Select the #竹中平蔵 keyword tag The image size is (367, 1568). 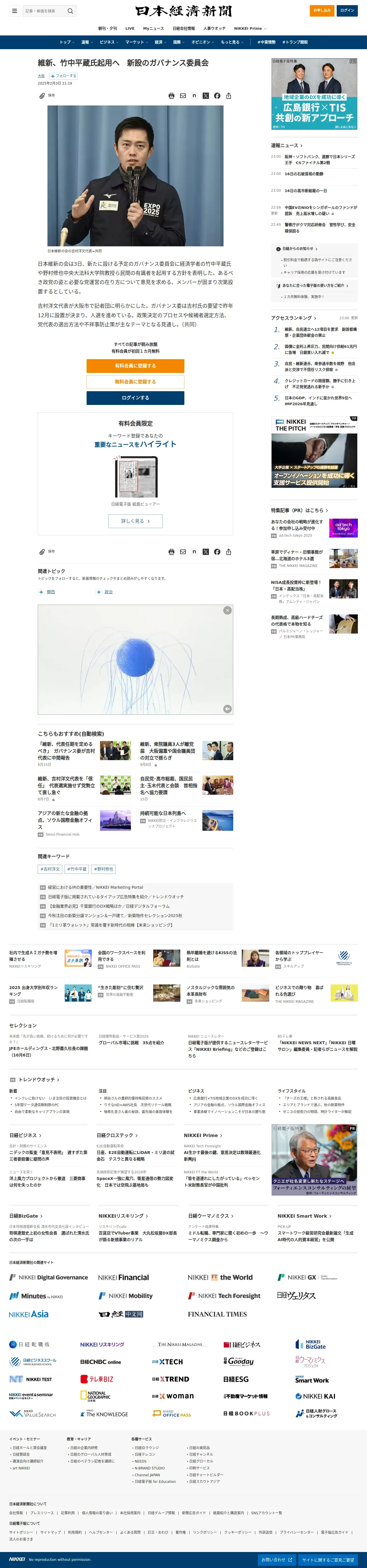coord(77,869)
